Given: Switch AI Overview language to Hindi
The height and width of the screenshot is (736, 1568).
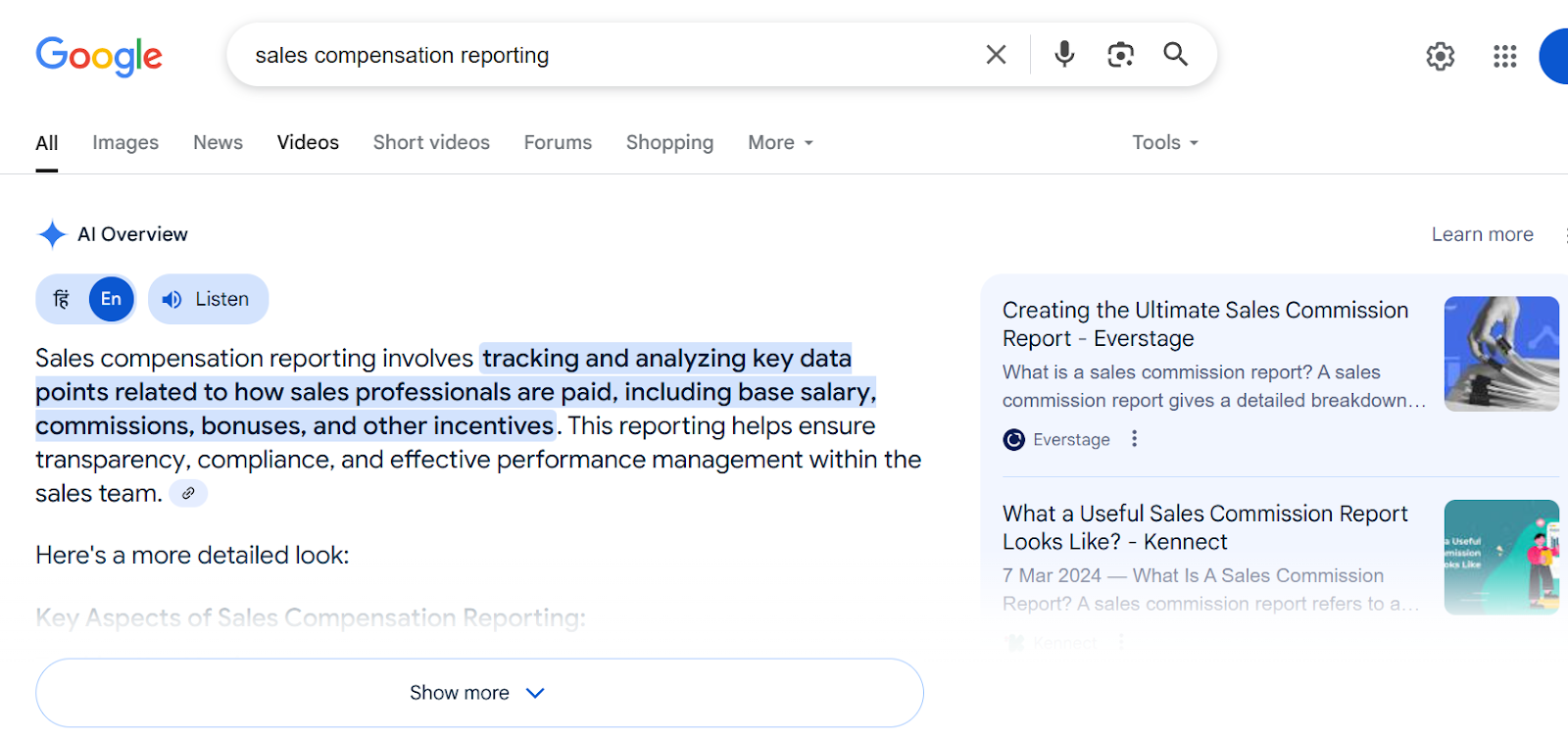Looking at the screenshot, I should (62, 299).
